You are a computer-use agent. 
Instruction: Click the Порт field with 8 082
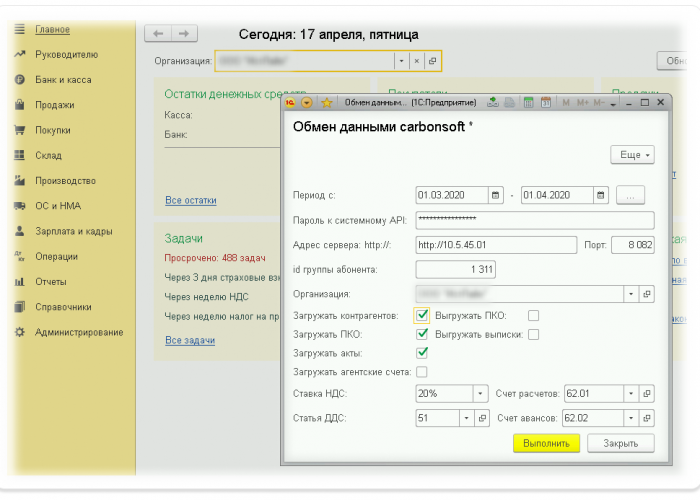(x=633, y=245)
